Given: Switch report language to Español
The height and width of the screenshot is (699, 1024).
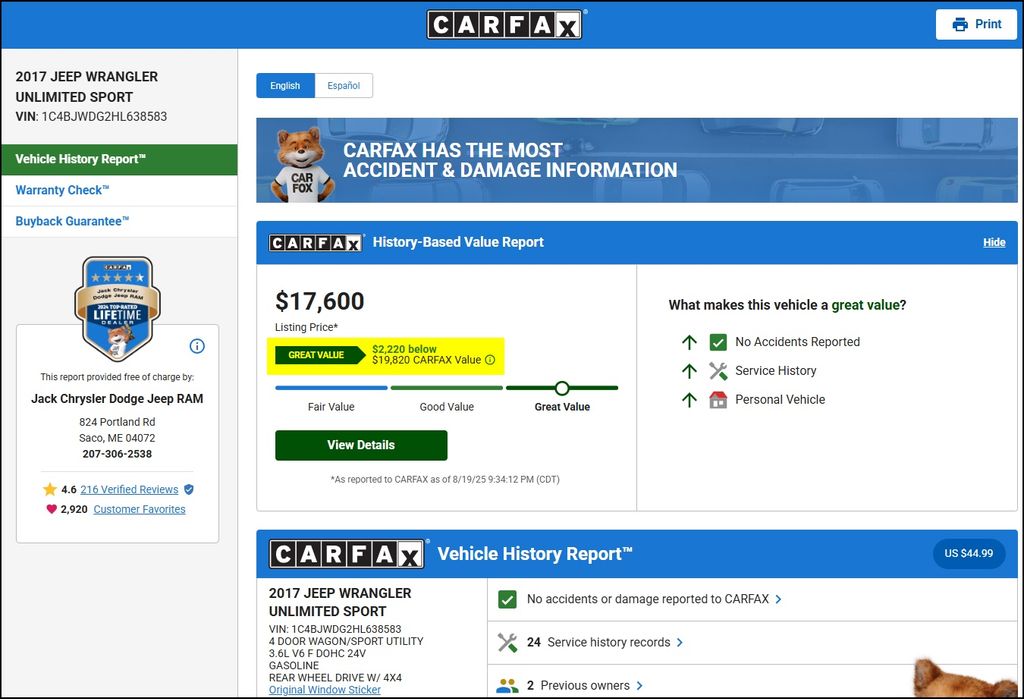Looking at the screenshot, I should point(344,86).
